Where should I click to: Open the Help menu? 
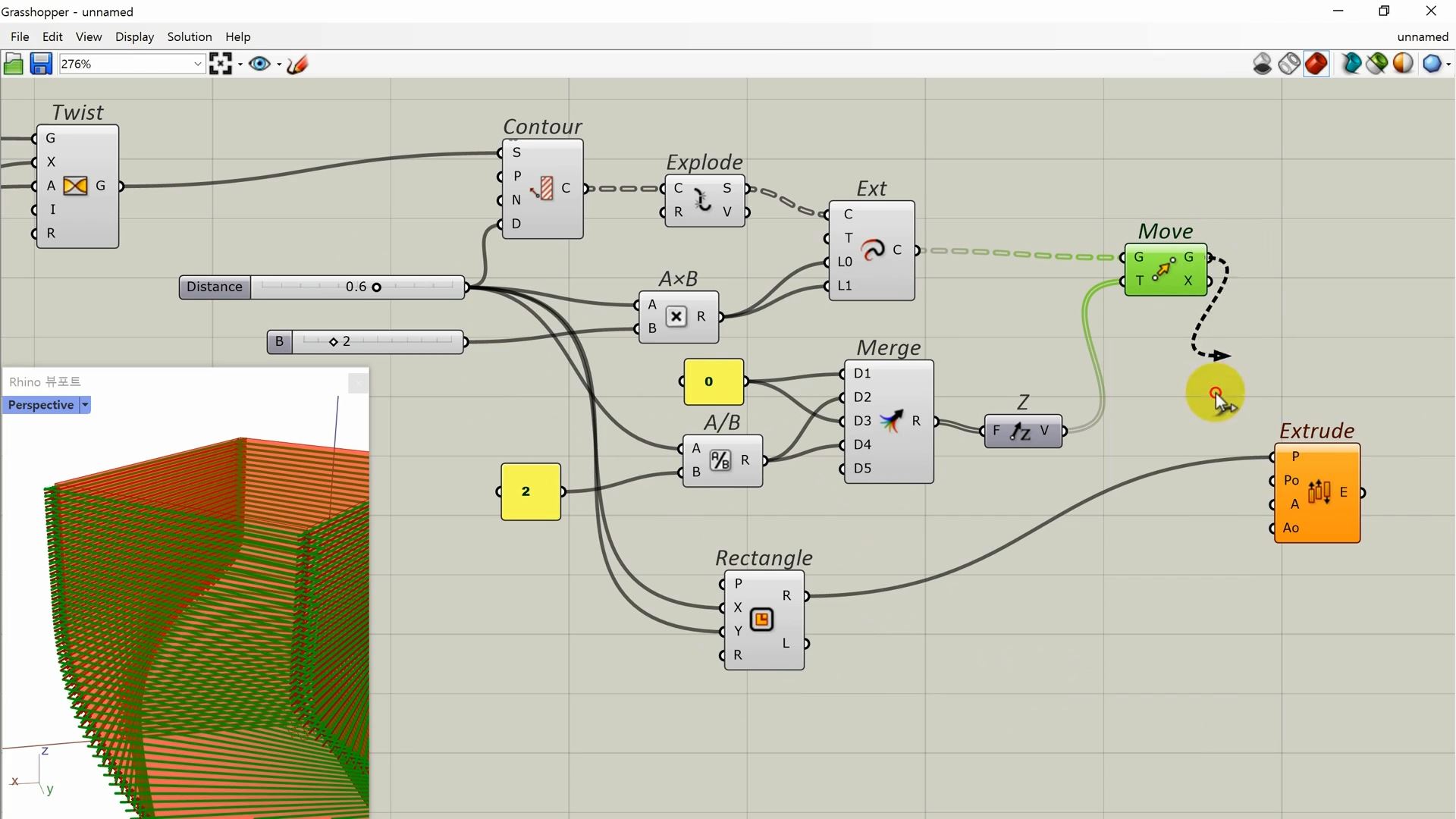click(237, 36)
